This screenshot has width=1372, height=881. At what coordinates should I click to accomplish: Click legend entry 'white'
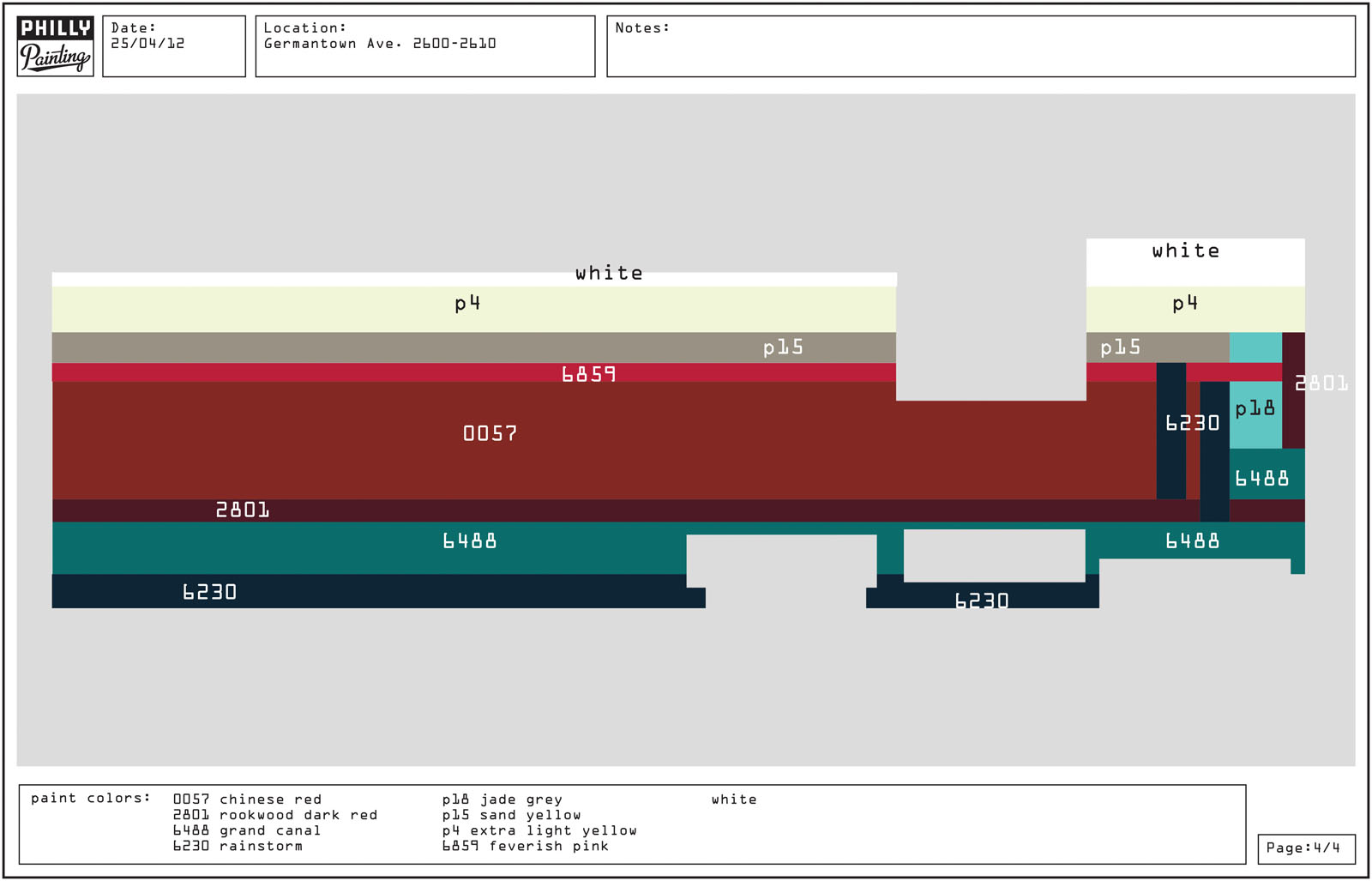pyautogui.click(x=734, y=799)
